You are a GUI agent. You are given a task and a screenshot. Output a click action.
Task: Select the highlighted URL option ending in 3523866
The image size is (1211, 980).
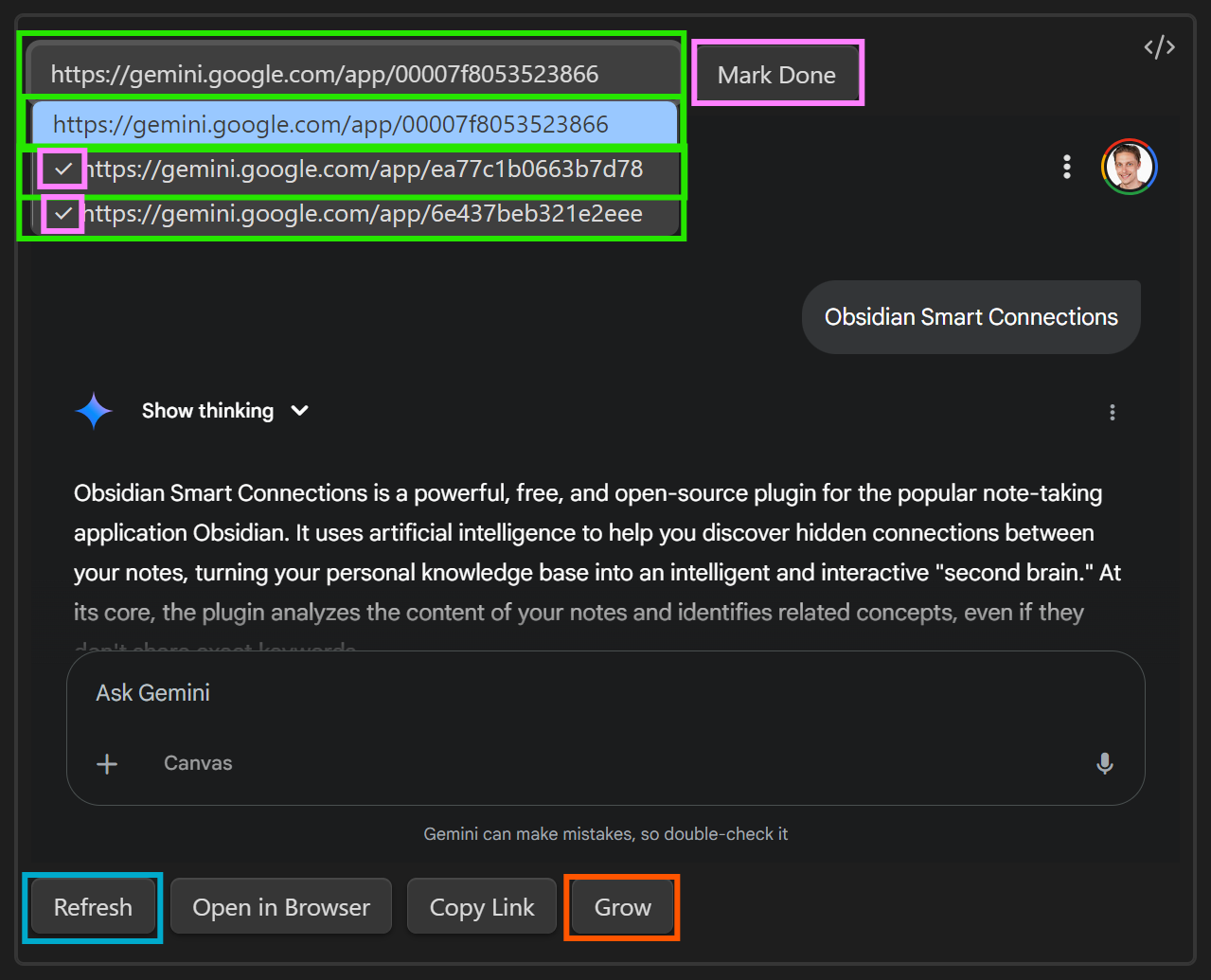[354, 124]
